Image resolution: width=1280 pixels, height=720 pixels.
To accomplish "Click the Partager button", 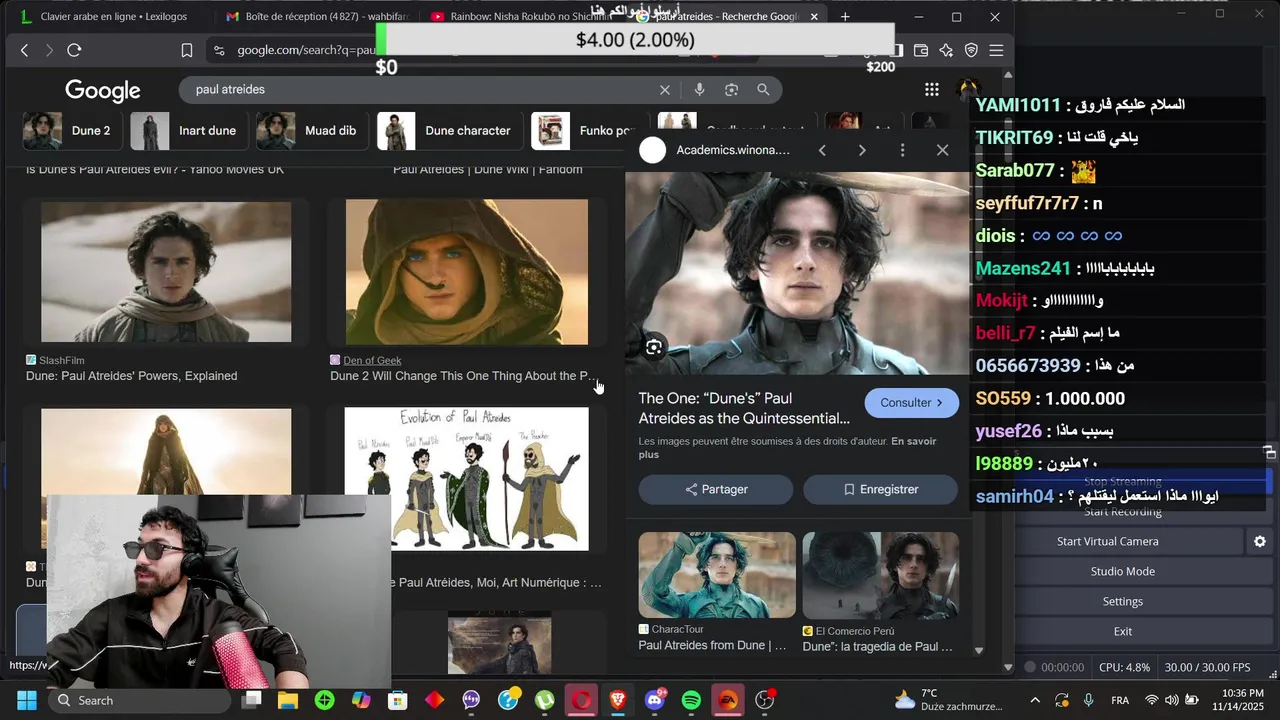I will pyautogui.click(x=716, y=490).
